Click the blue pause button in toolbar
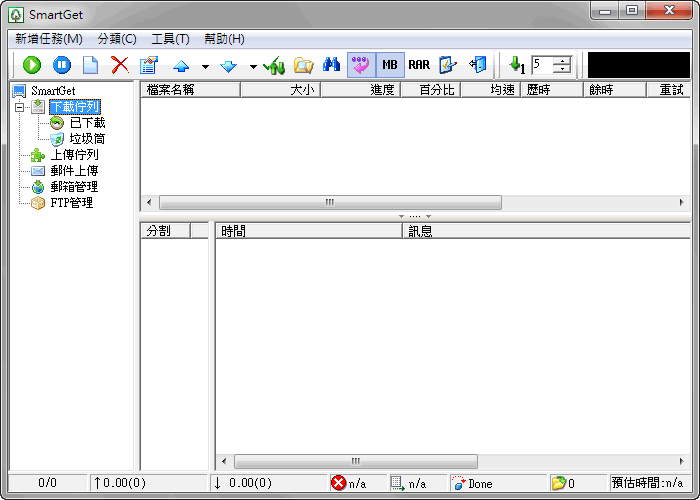Screen dimensions: 700x500 61,65
